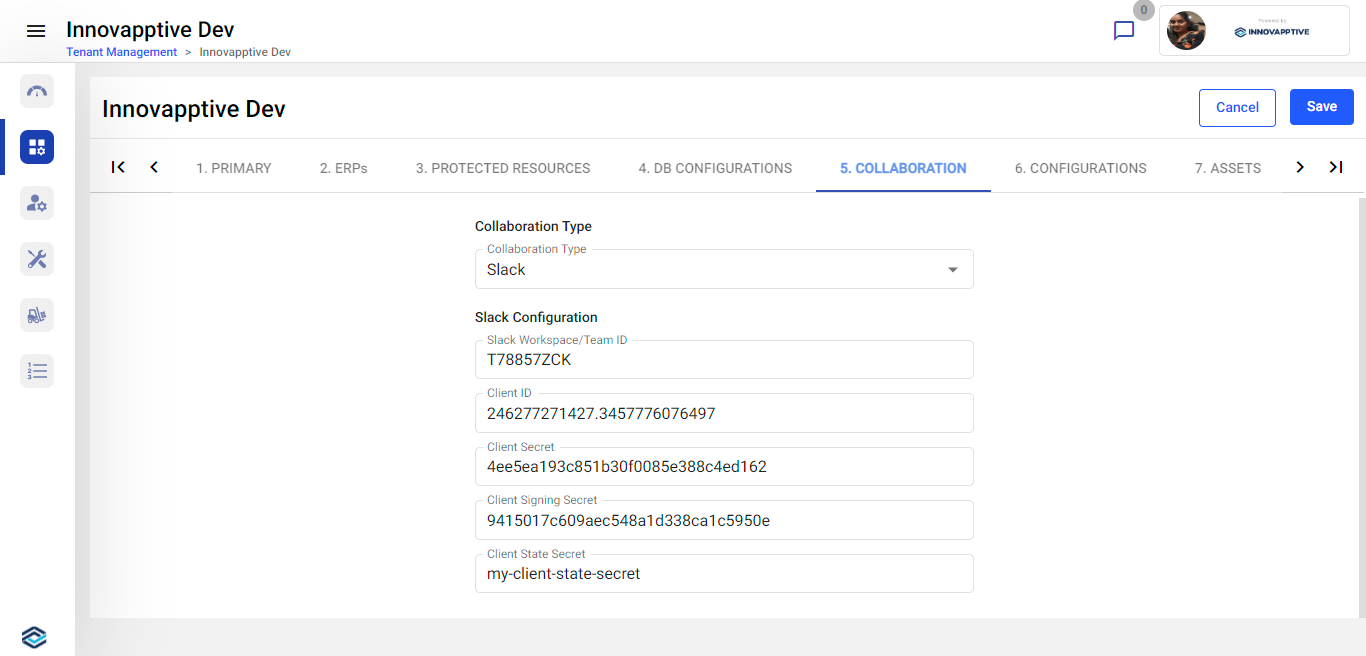Click the "Collaboration Type" section heading
The image size is (1366, 656).
533,226
